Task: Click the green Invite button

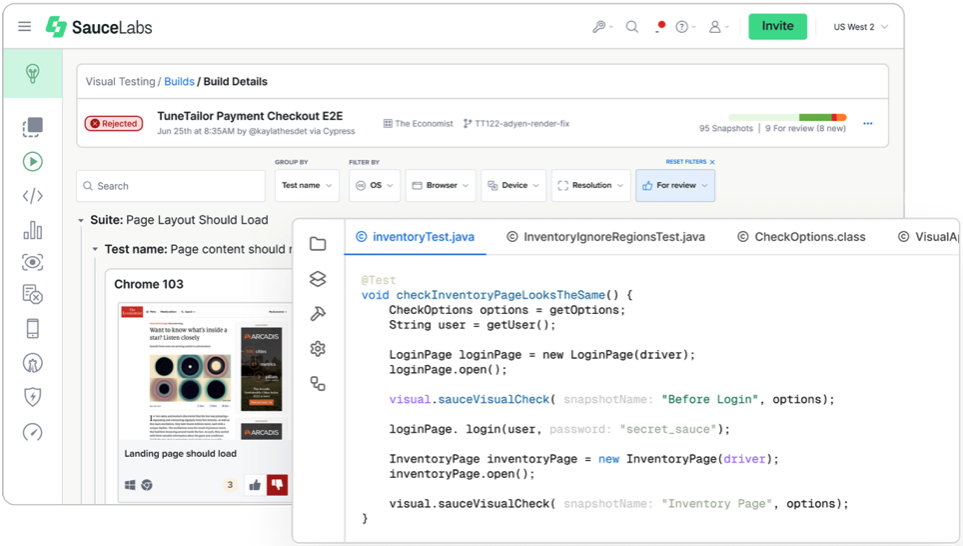Action: [x=777, y=26]
